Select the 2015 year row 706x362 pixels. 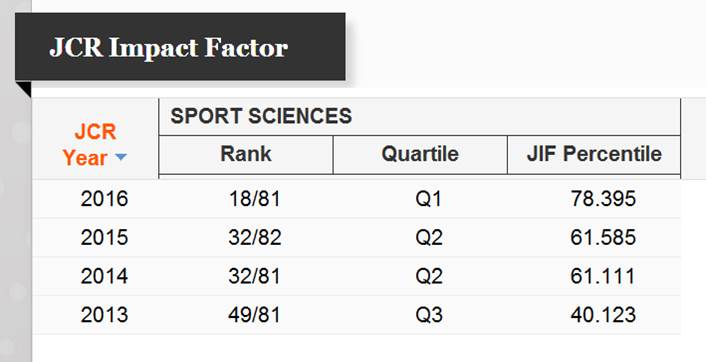[356, 237]
